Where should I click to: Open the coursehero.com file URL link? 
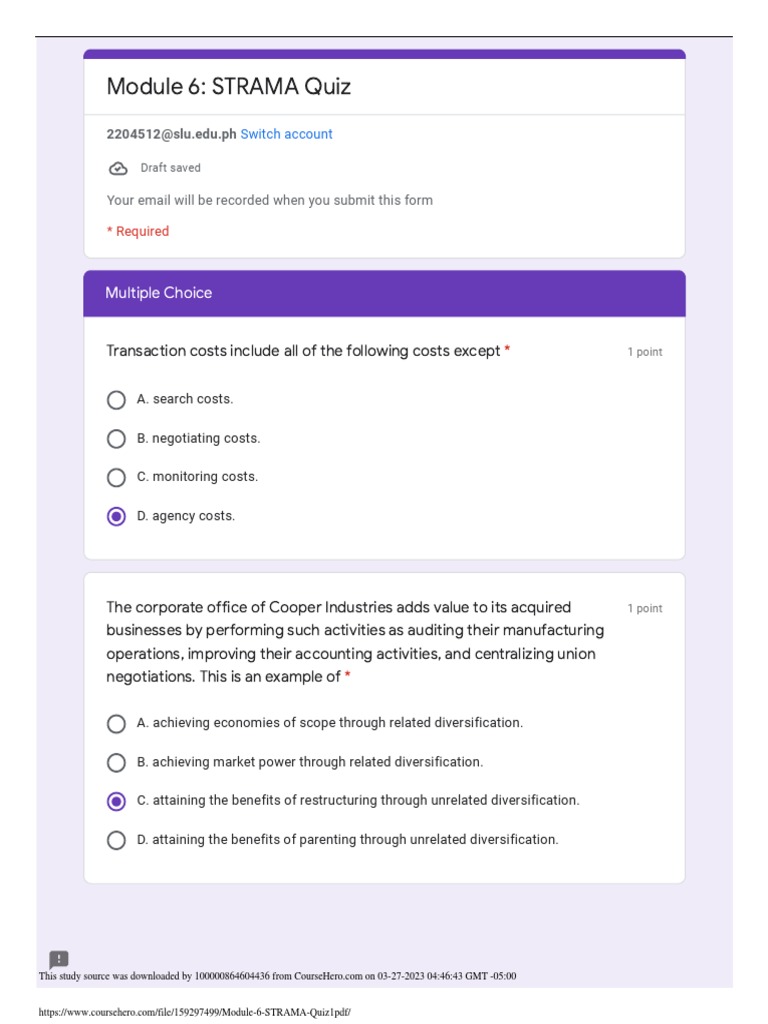(x=194, y=1012)
